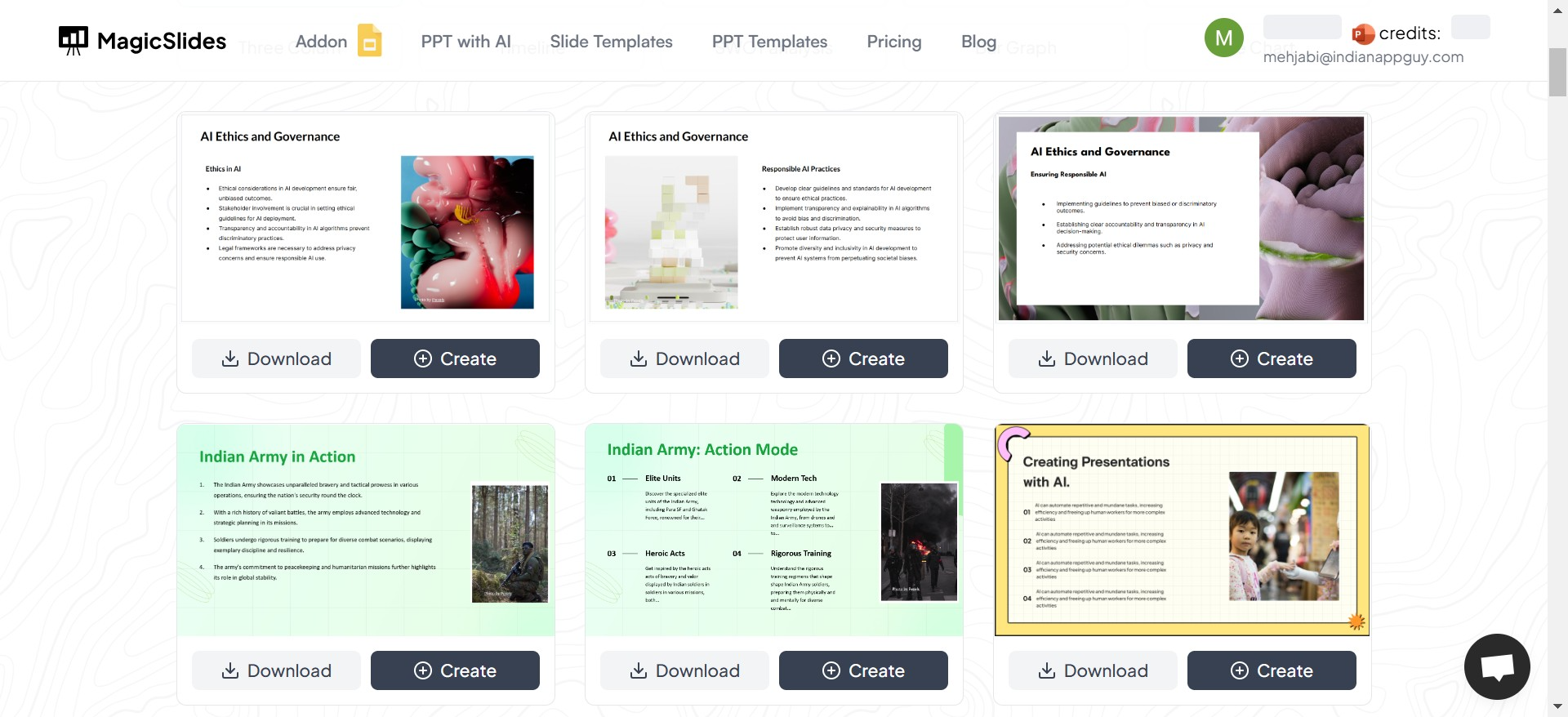Download the 'Indian Army: Action Mode' slide
The width and height of the screenshot is (1568, 717).
point(684,670)
